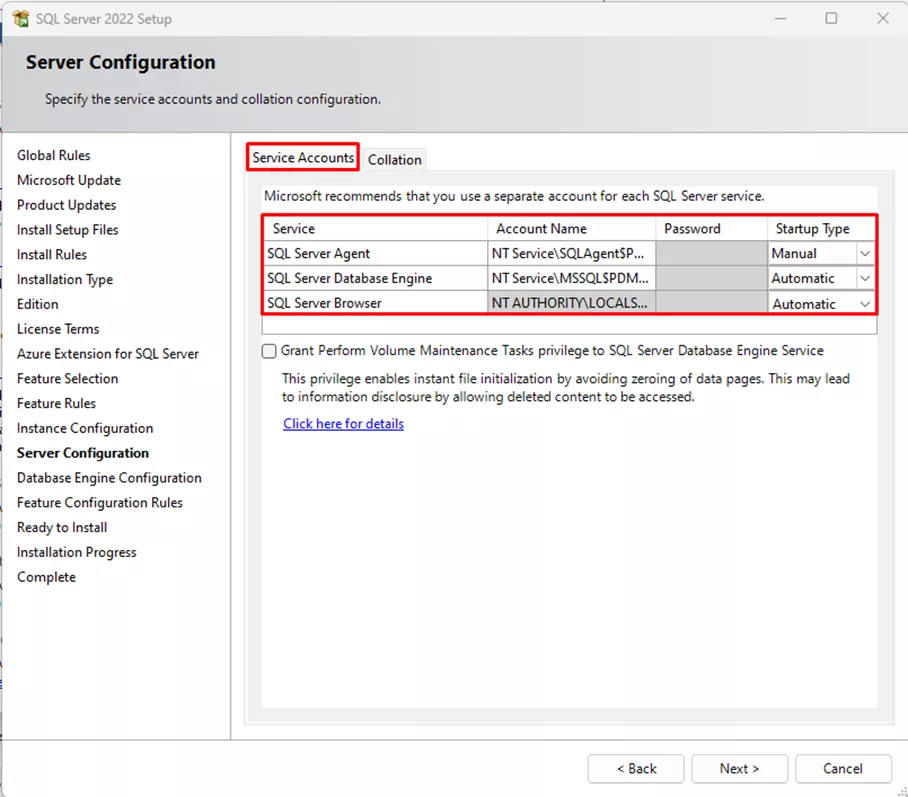Click the SQL Server Setup title bar icon
The width and height of the screenshot is (908, 797).
tap(21, 19)
